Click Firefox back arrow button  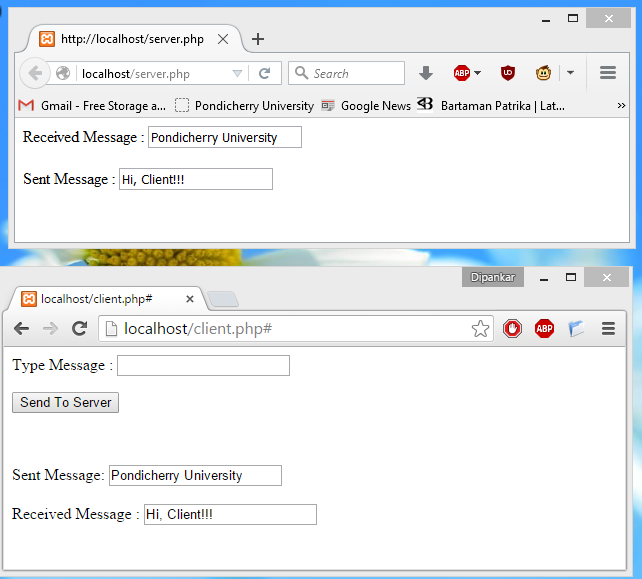(35, 74)
